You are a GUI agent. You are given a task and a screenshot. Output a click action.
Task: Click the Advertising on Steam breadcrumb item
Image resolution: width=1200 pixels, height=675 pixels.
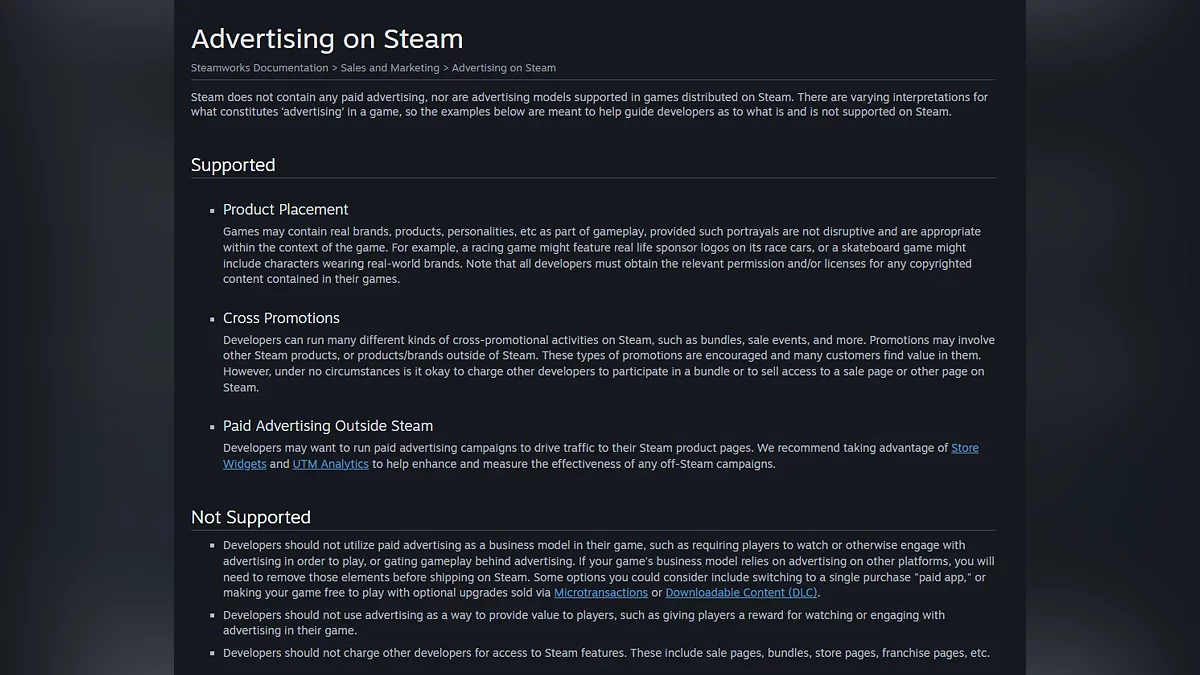tap(503, 68)
